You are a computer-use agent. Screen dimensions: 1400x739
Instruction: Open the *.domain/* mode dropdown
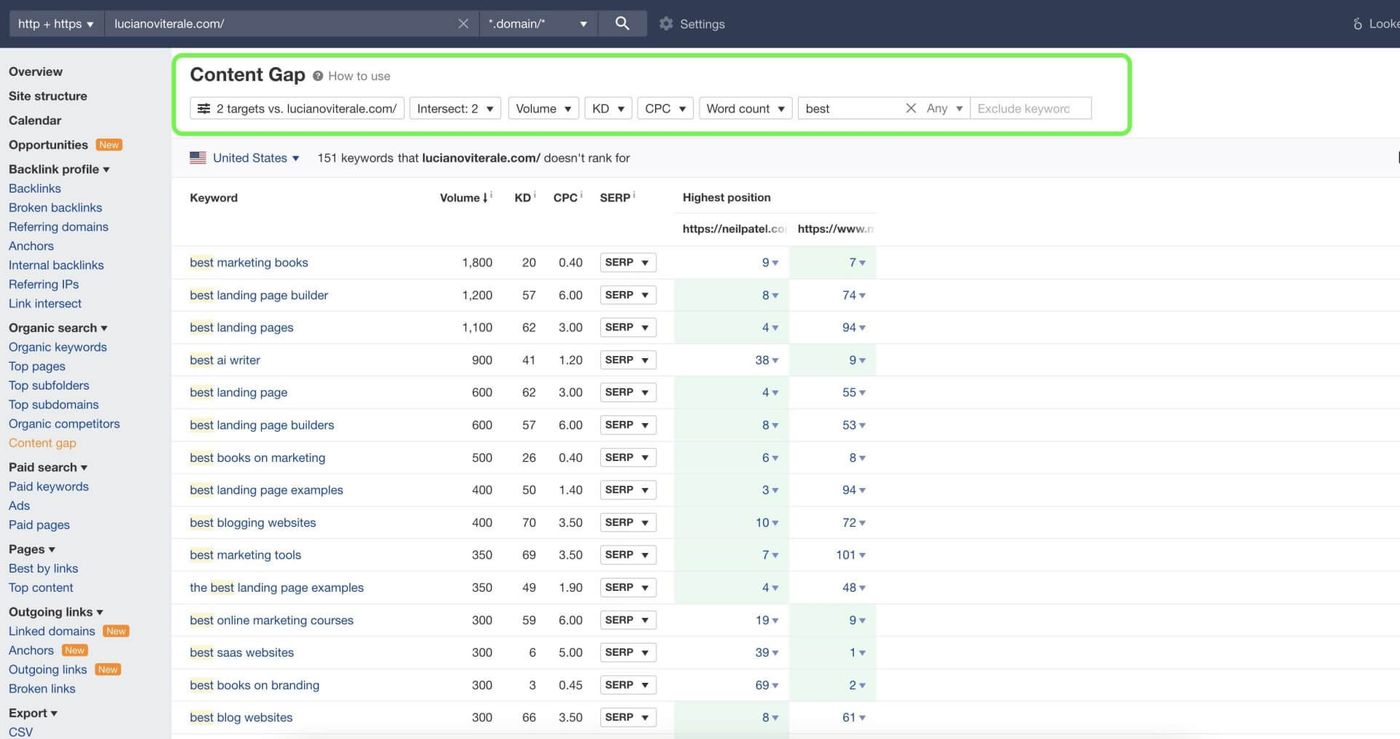click(538, 24)
